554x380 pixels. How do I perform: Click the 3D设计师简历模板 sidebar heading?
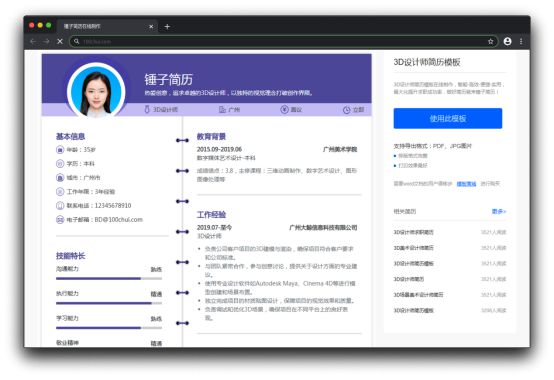coord(427,62)
